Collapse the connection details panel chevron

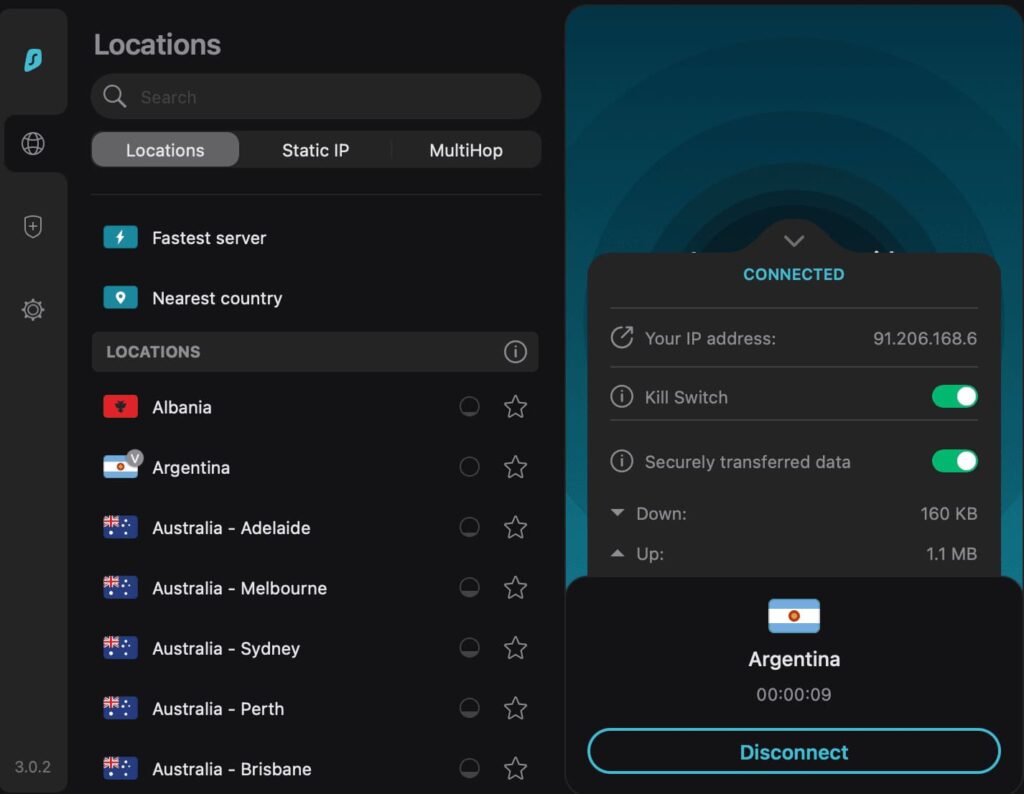[x=794, y=241]
